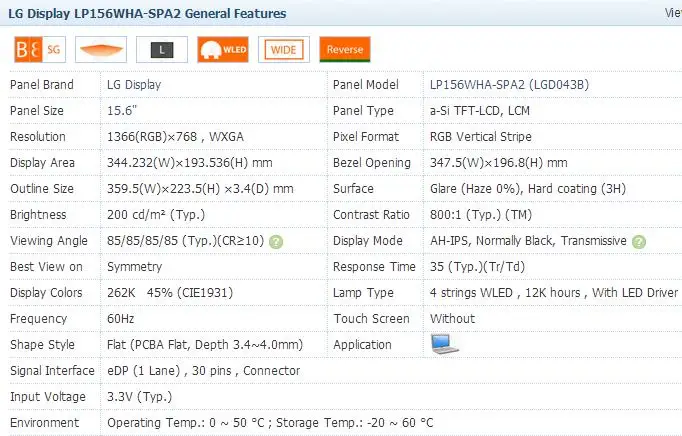
Task: Click the Application label
Action: [x=362, y=345]
